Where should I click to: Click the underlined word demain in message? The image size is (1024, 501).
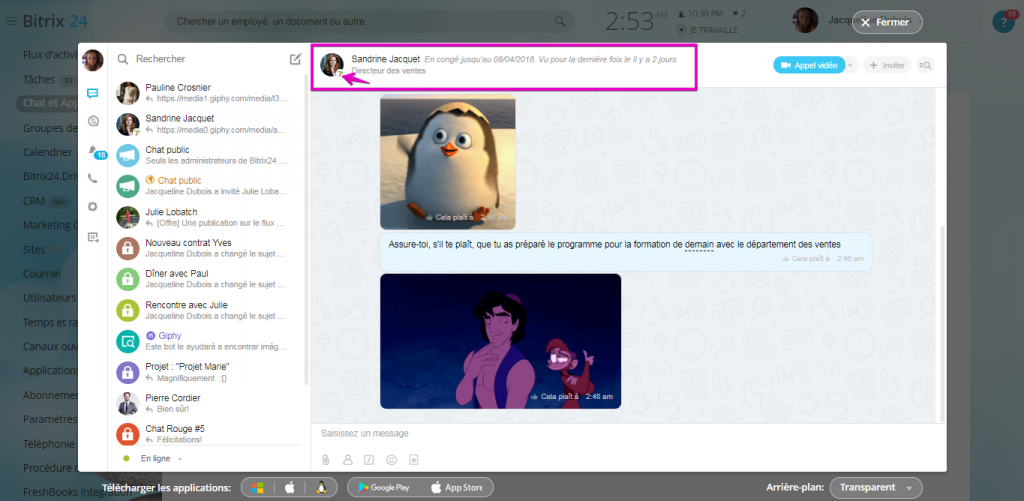pyautogui.click(x=699, y=244)
